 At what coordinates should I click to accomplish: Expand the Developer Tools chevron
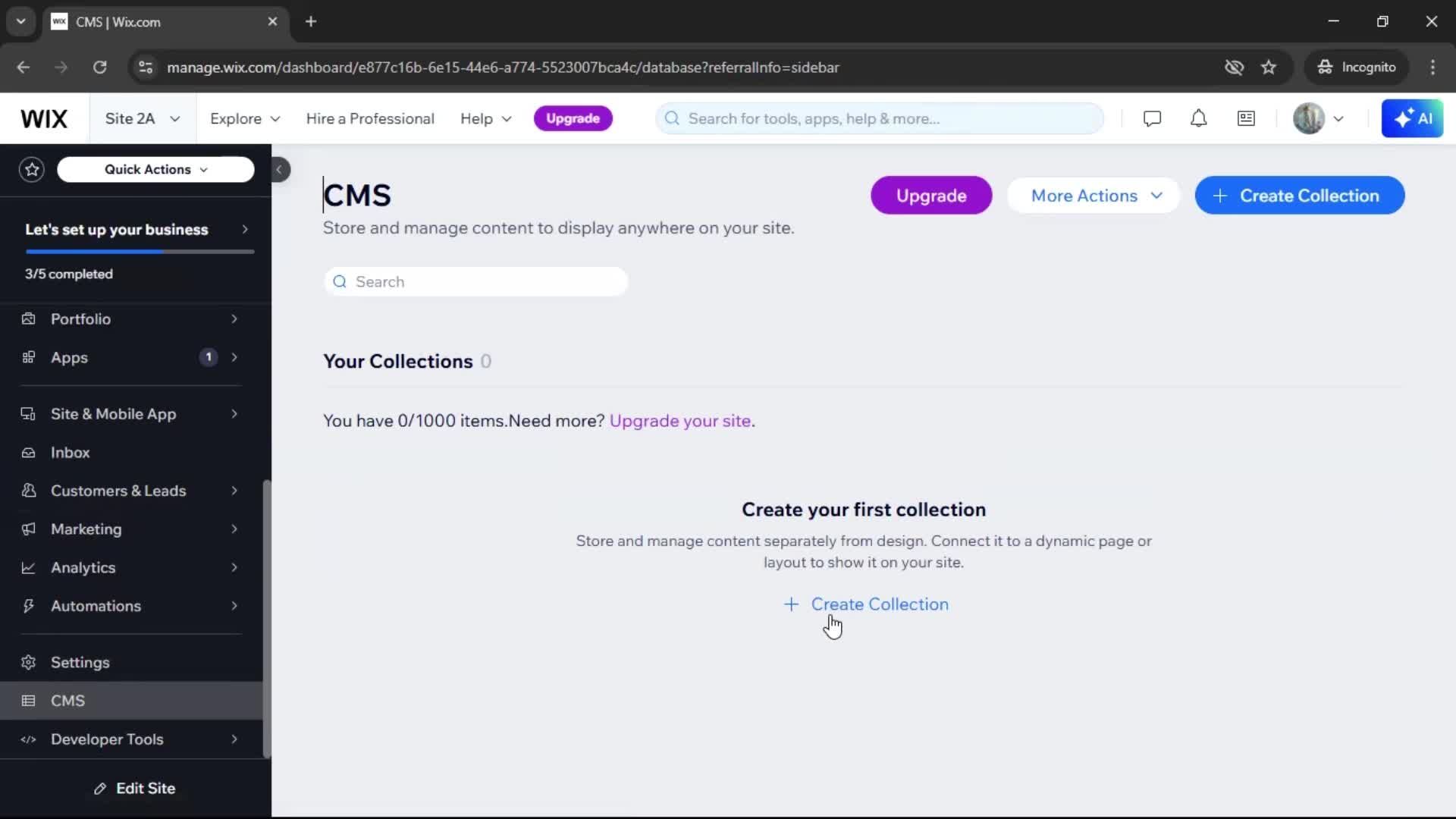click(x=234, y=739)
